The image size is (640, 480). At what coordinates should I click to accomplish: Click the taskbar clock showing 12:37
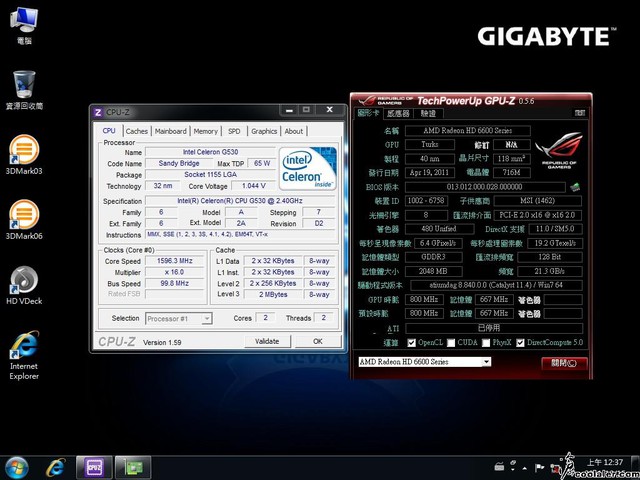tap(604, 462)
